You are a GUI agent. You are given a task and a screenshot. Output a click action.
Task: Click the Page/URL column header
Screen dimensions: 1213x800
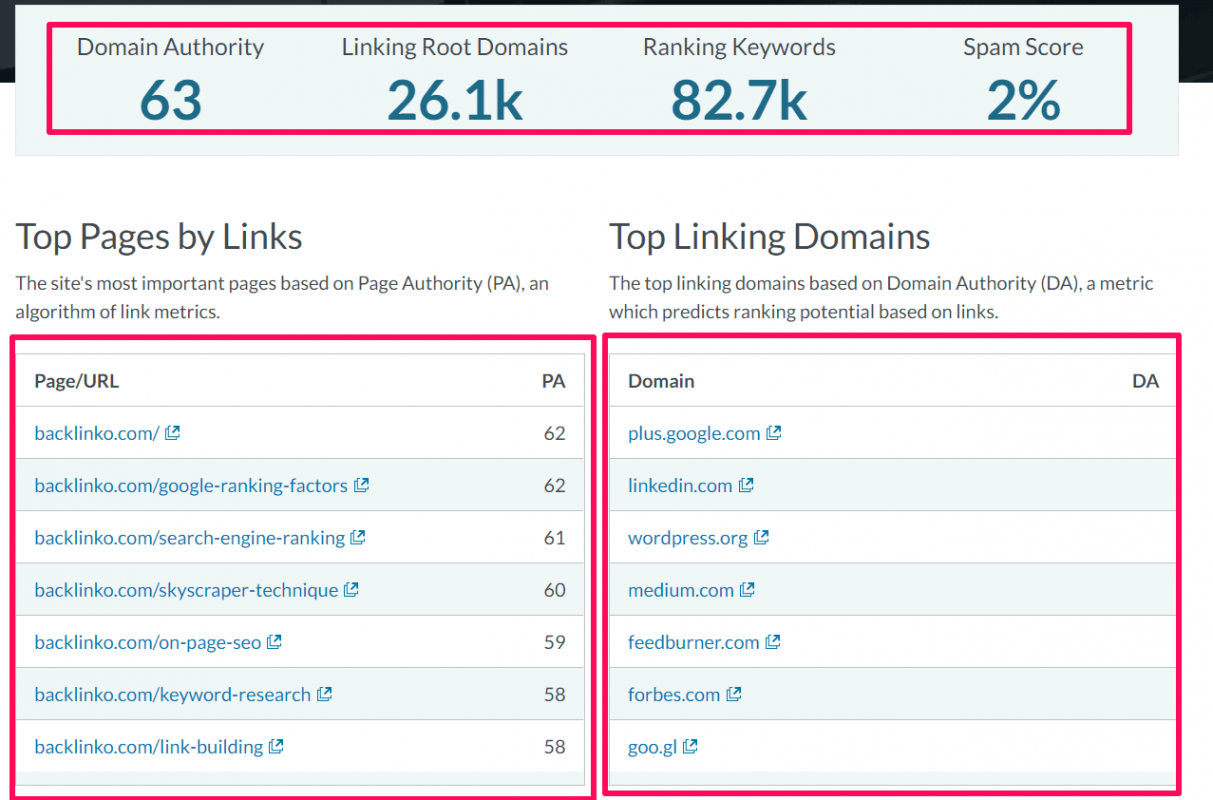pyautogui.click(x=77, y=381)
